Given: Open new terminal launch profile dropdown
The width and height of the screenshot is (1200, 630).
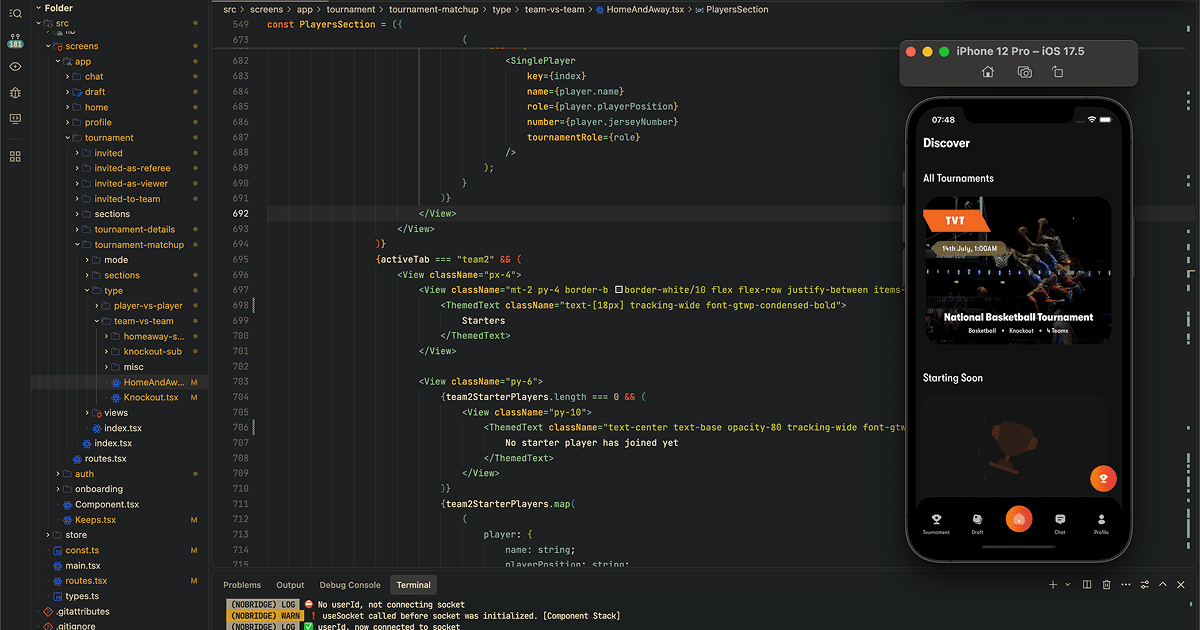Looking at the screenshot, I should point(1068,585).
